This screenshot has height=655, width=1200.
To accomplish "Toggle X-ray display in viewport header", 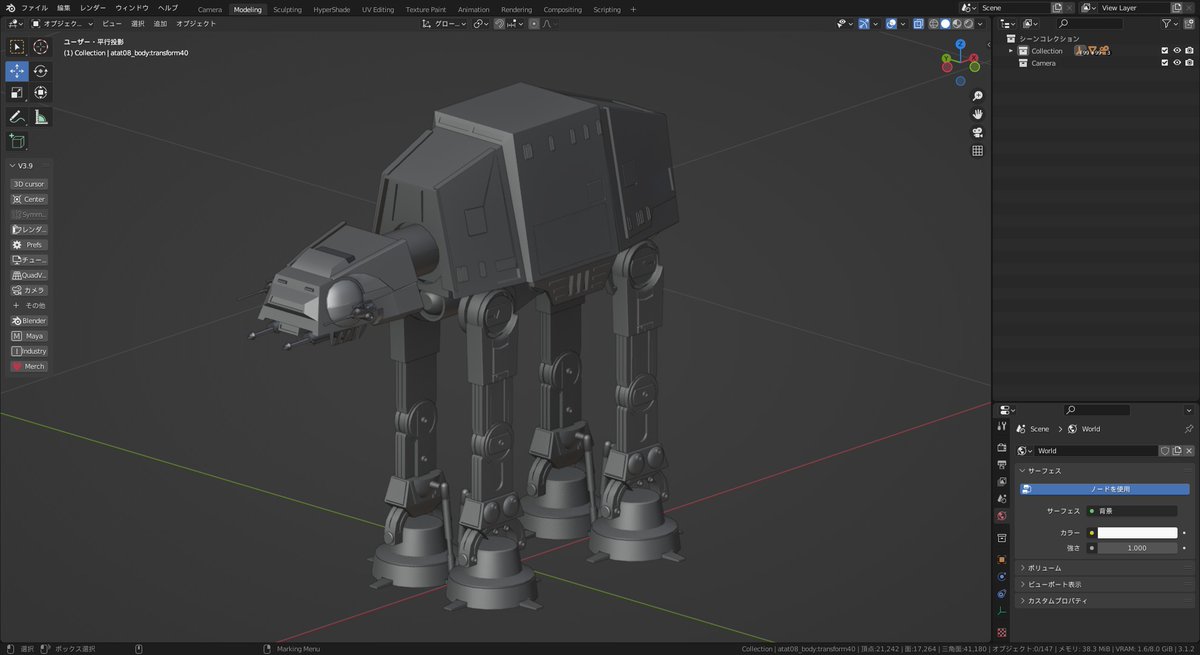I will point(918,23).
